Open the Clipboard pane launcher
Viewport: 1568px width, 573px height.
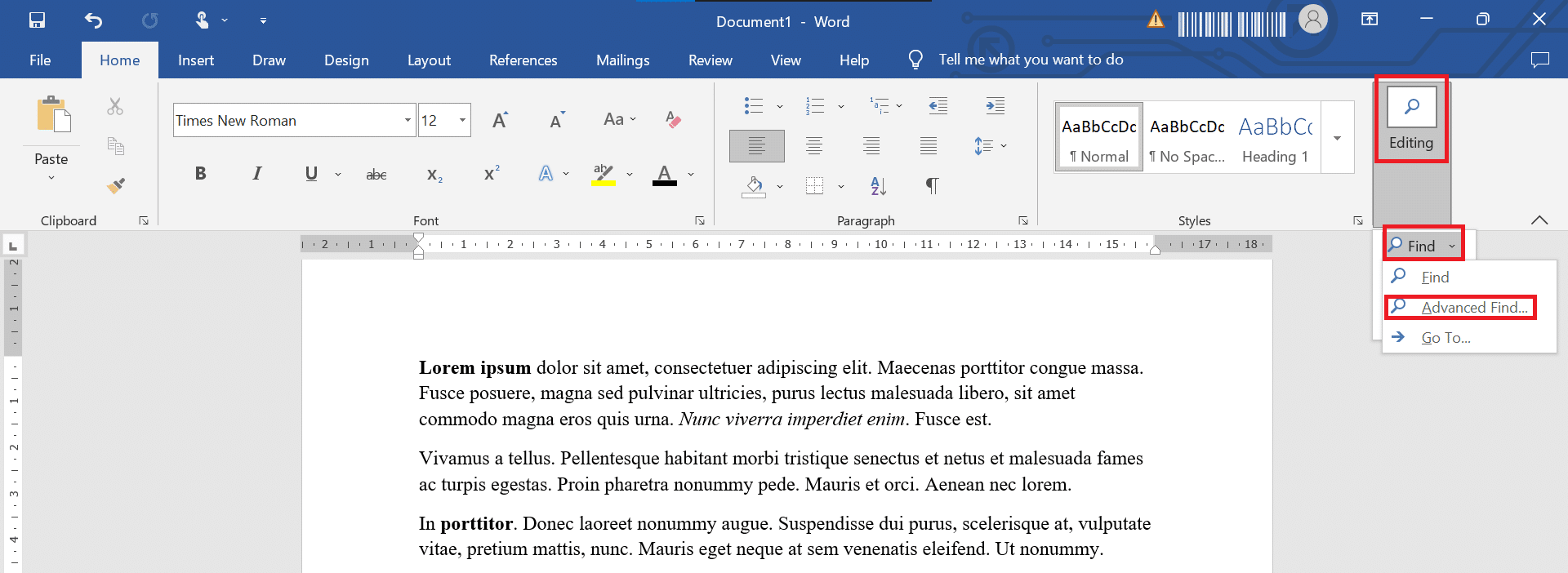click(144, 220)
